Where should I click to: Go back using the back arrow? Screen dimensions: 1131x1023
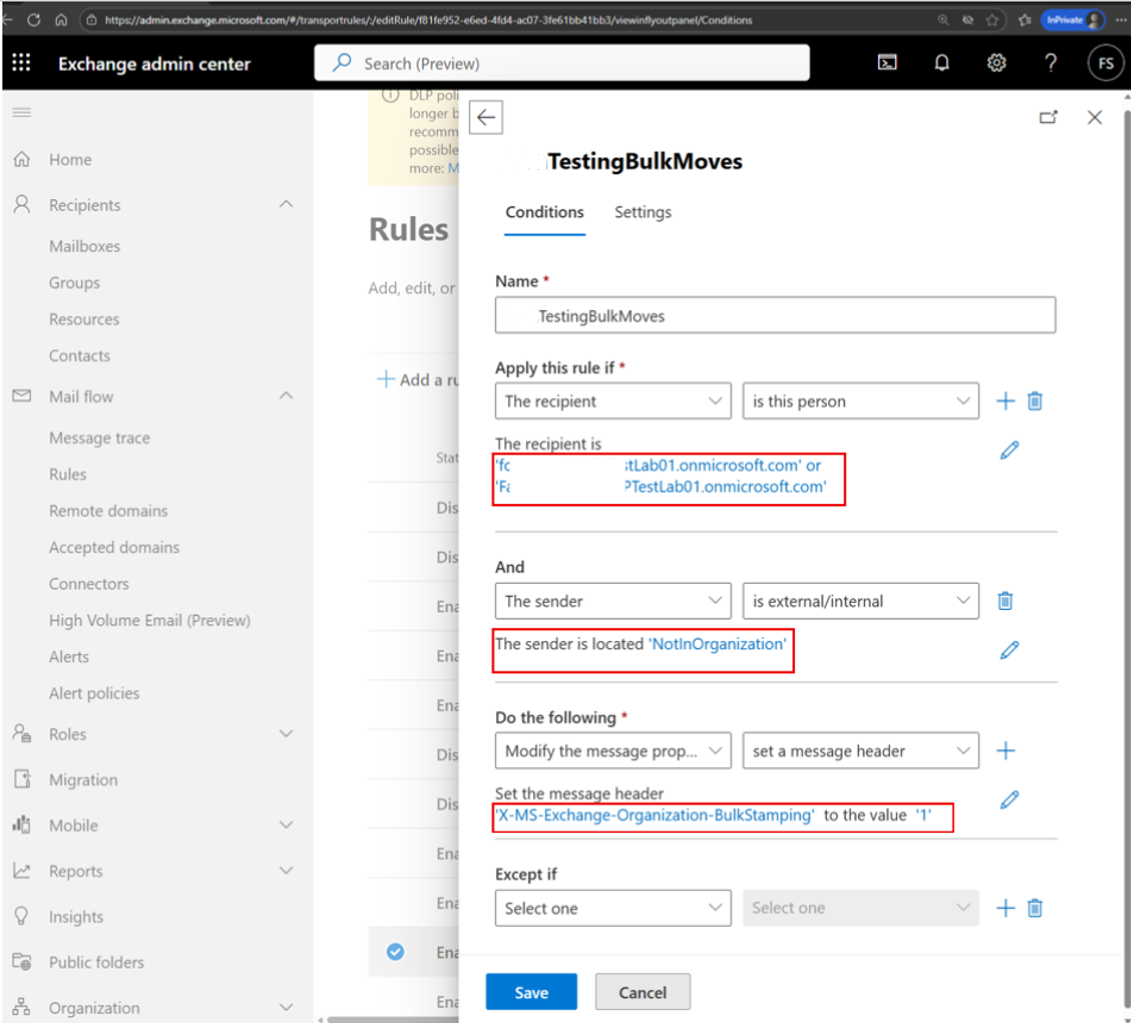click(x=485, y=117)
